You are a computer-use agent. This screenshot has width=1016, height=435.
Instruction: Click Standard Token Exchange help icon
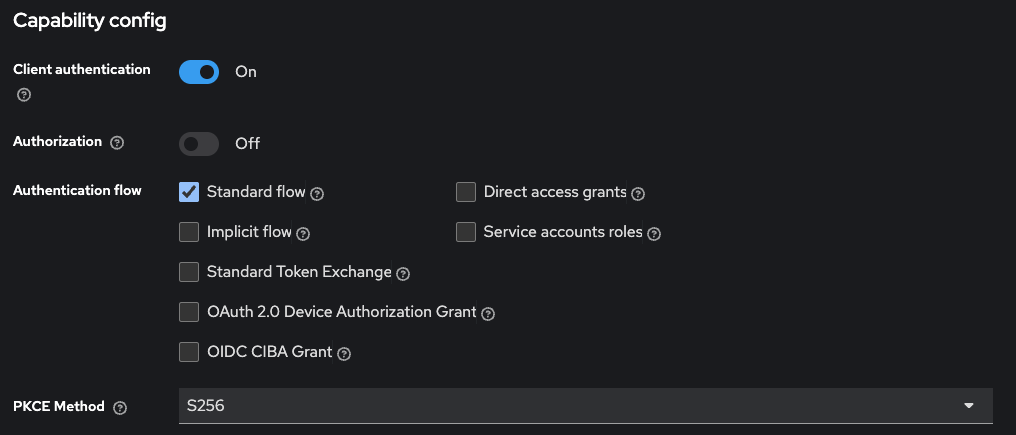[403, 273]
